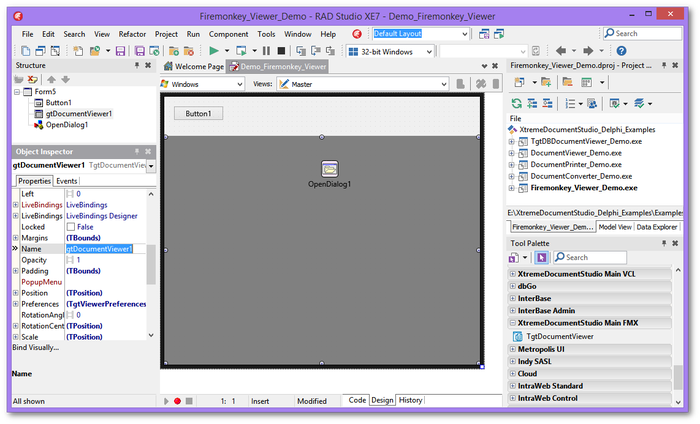Switch to the Events tab in Object Inspector
This screenshot has width=700, height=424.
pyautogui.click(x=67, y=181)
